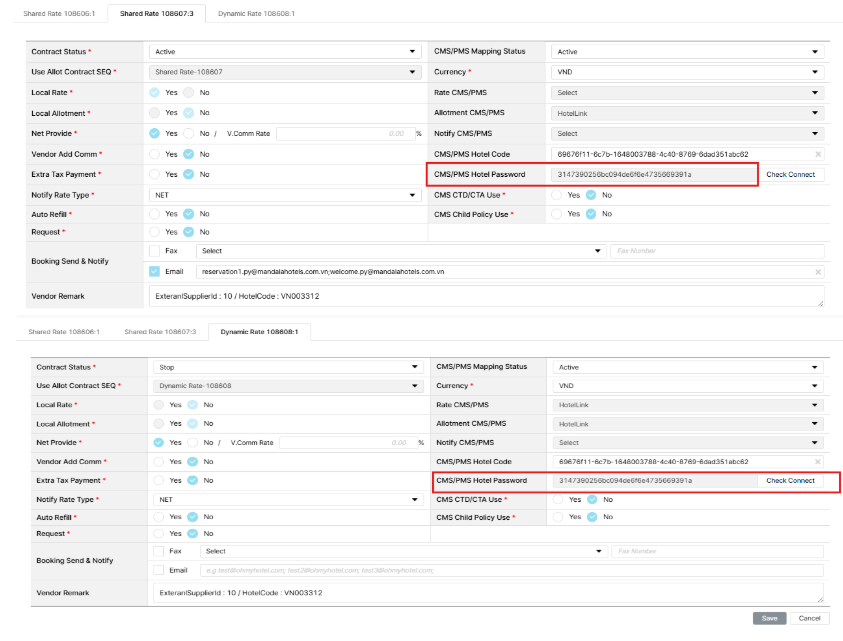Untick the checked Email checkbox in Shared Rate form
Image resolution: width=843 pixels, height=641 pixels.
(x=155, y=272)
